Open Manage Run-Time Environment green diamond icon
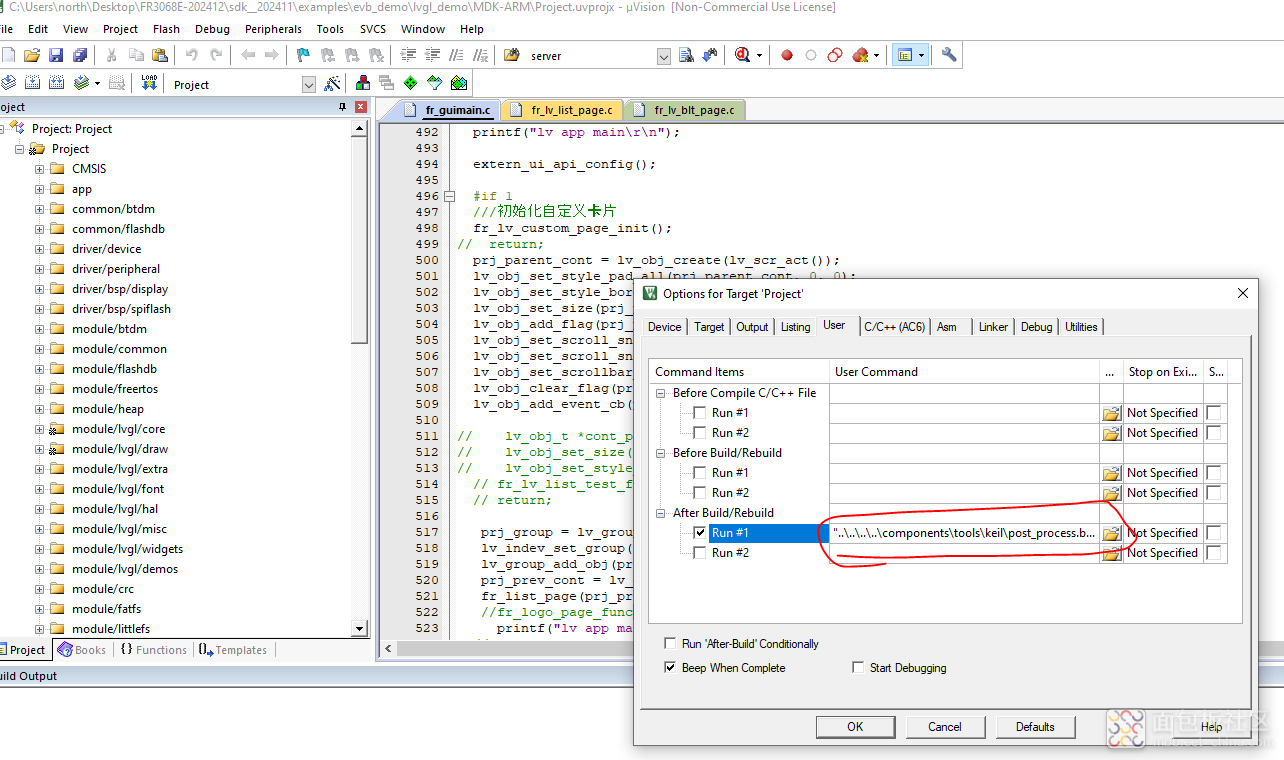Screen dimensions: 1284x760 410,83
